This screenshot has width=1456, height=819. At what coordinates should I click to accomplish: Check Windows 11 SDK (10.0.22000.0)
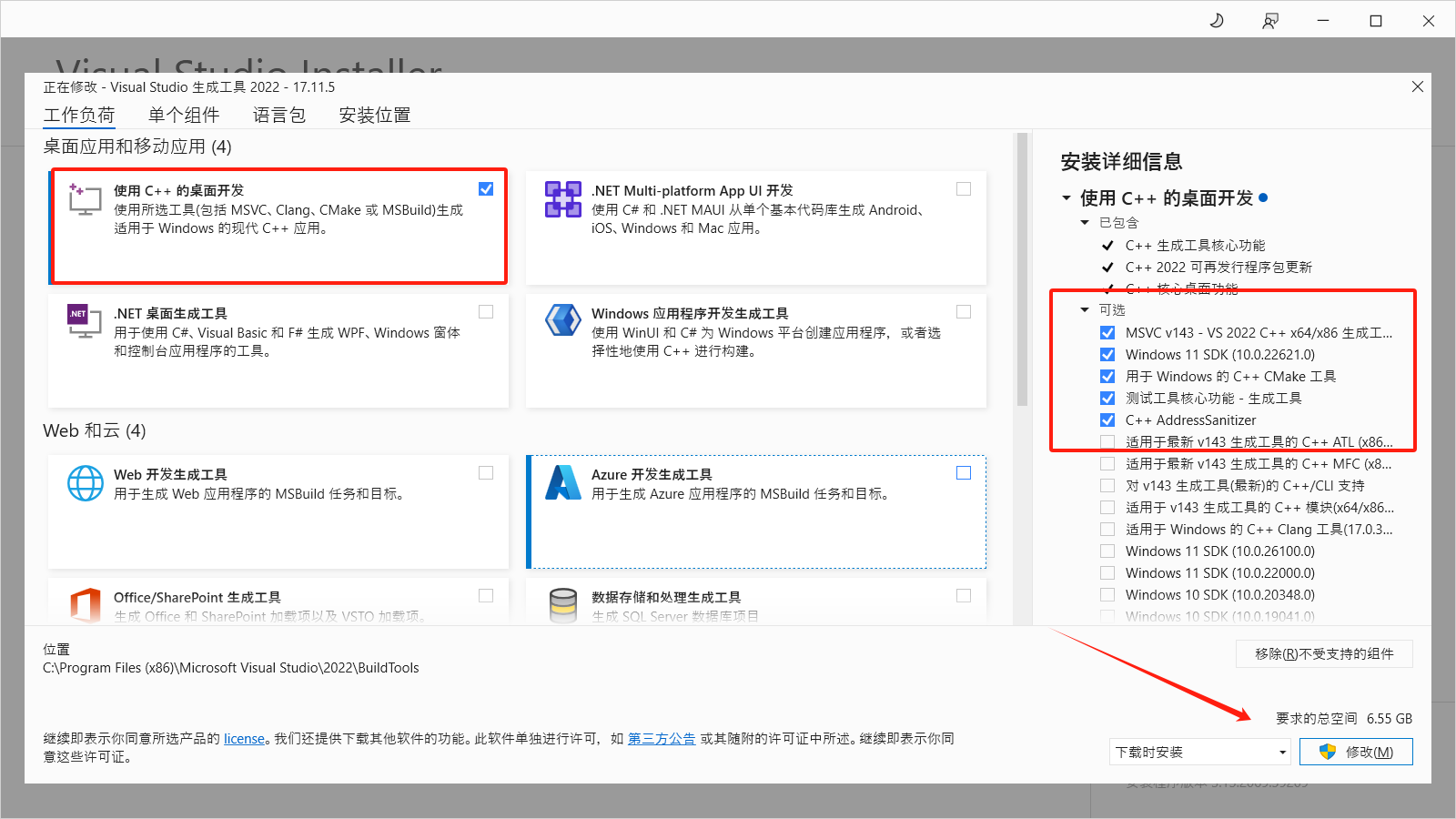tap(1107, 573)
